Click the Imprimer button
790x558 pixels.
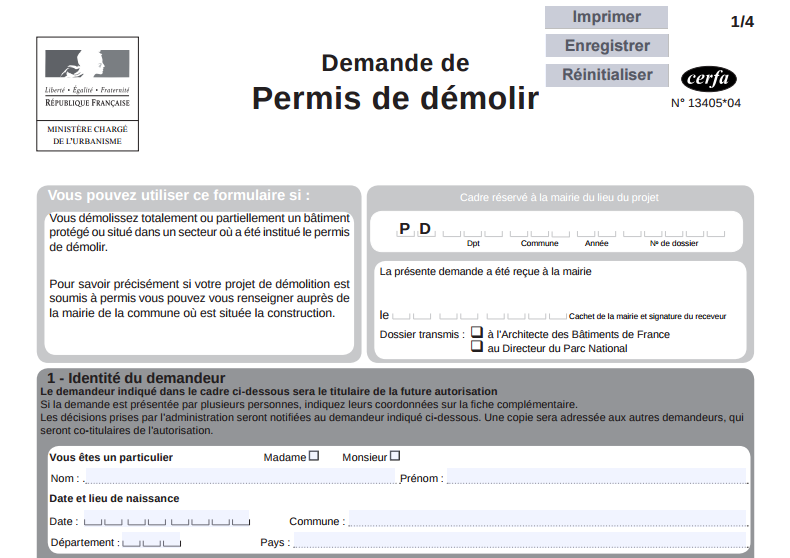[x=606, y=17]
